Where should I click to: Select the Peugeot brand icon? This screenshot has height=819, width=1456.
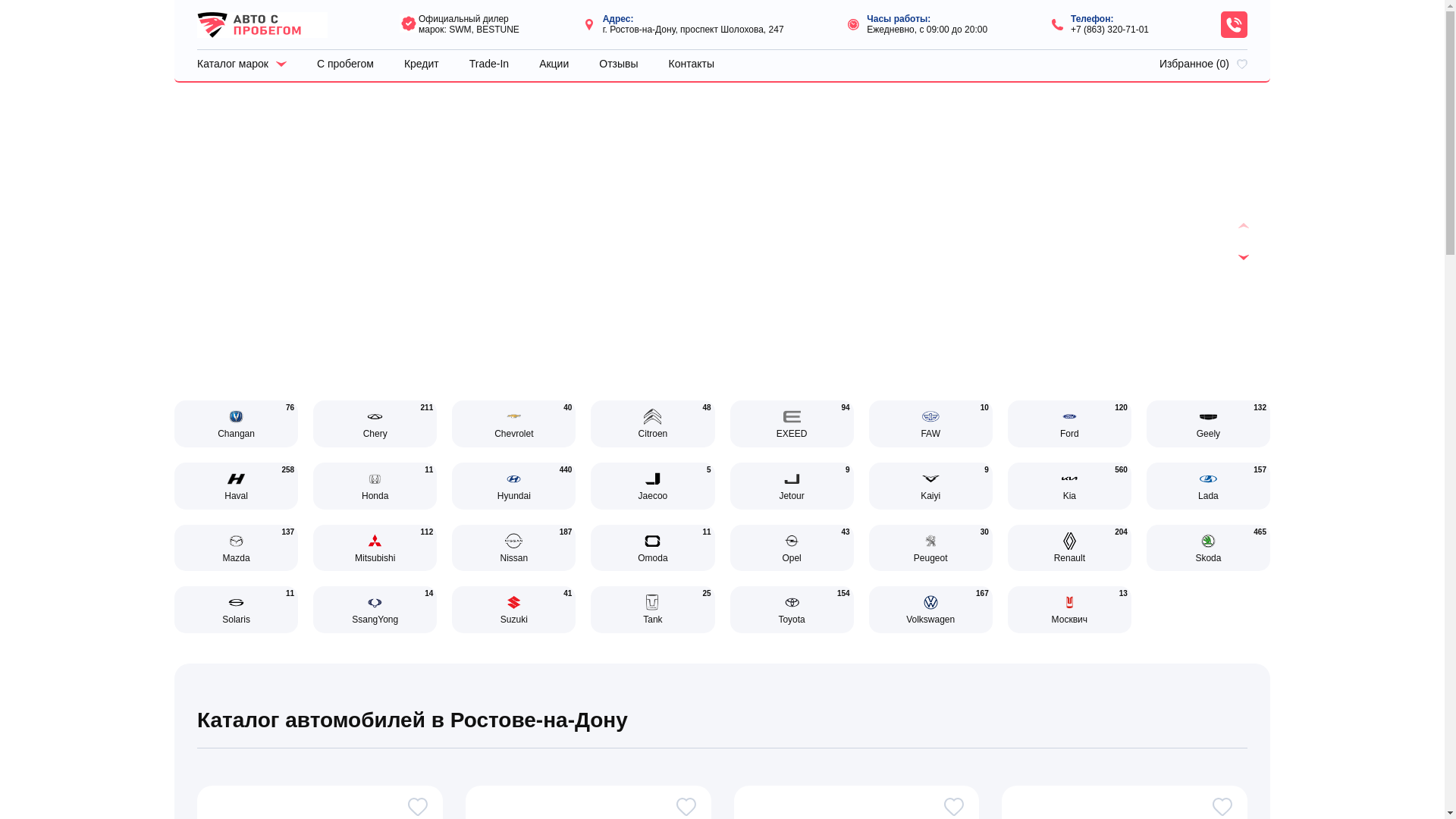[930, 541]
